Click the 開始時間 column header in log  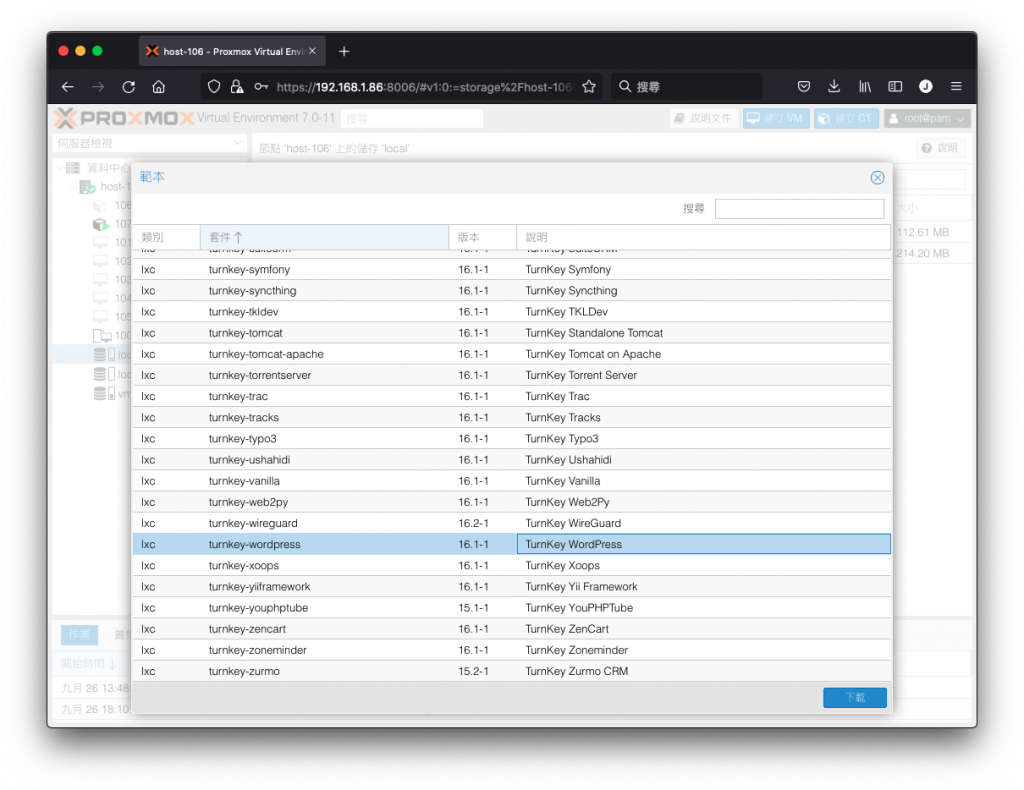[89, 663]
